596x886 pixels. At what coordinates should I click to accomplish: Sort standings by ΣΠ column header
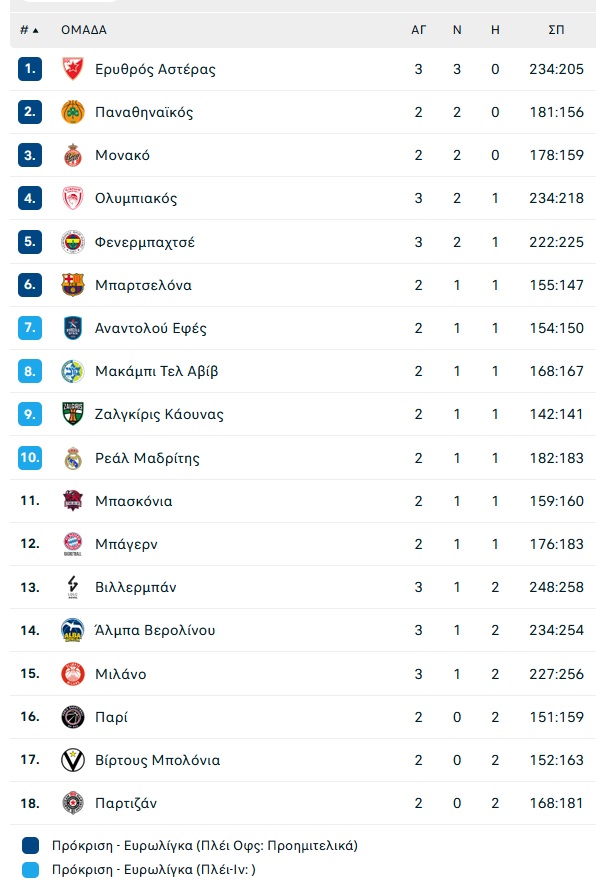[x=556, y=30]
